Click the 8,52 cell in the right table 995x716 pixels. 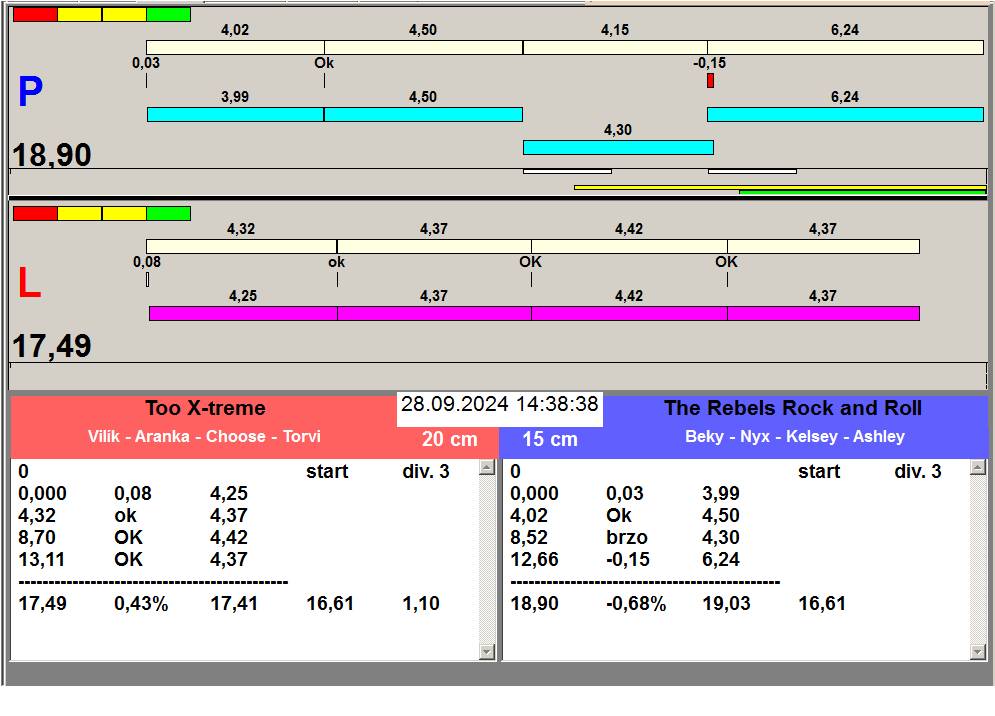[529, 537]
